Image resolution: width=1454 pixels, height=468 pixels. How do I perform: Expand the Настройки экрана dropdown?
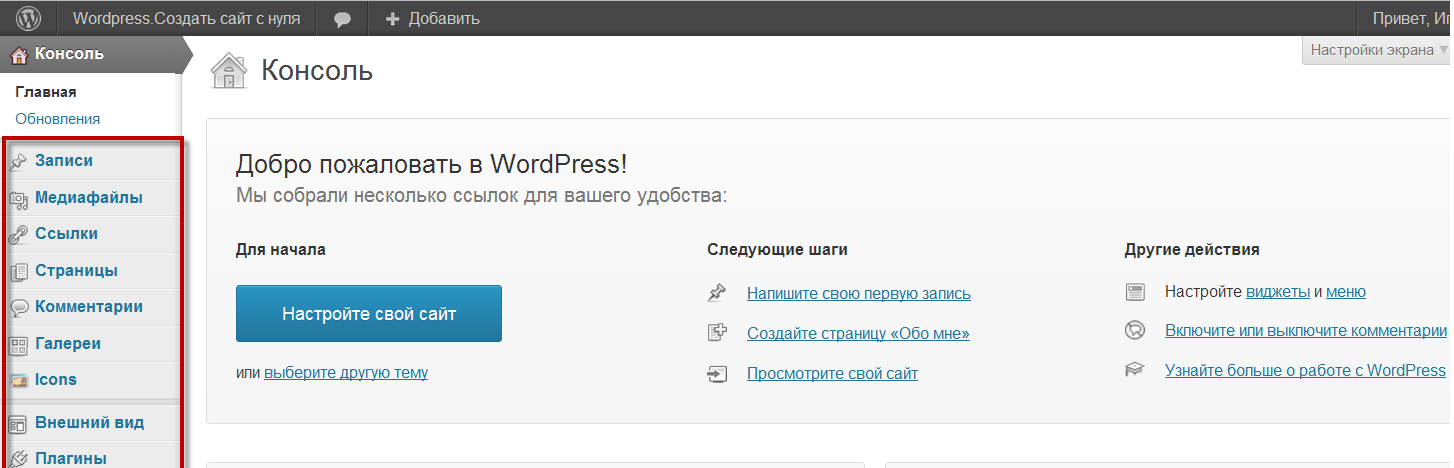click(x=1376, y=50)
